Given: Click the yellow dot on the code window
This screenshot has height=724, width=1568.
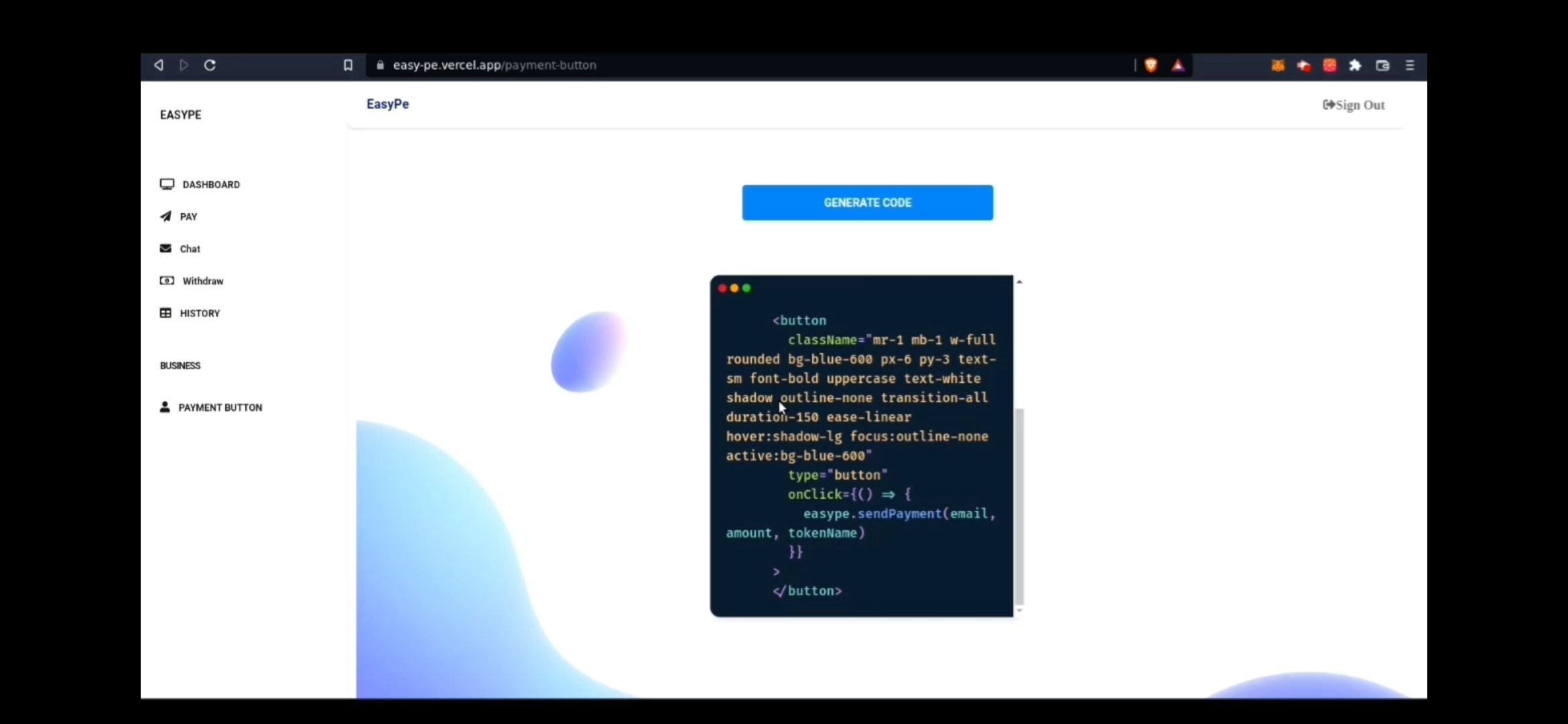Looking at the screenshot, I should [x=734, y=288].
